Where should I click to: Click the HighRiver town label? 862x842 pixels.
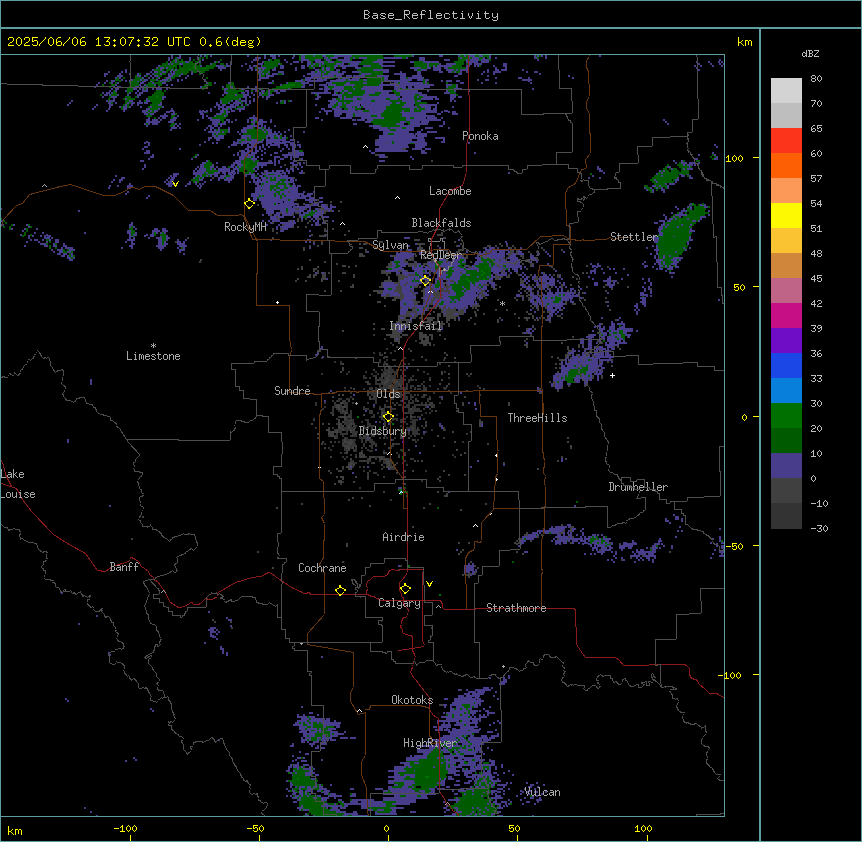coord(430,743)
